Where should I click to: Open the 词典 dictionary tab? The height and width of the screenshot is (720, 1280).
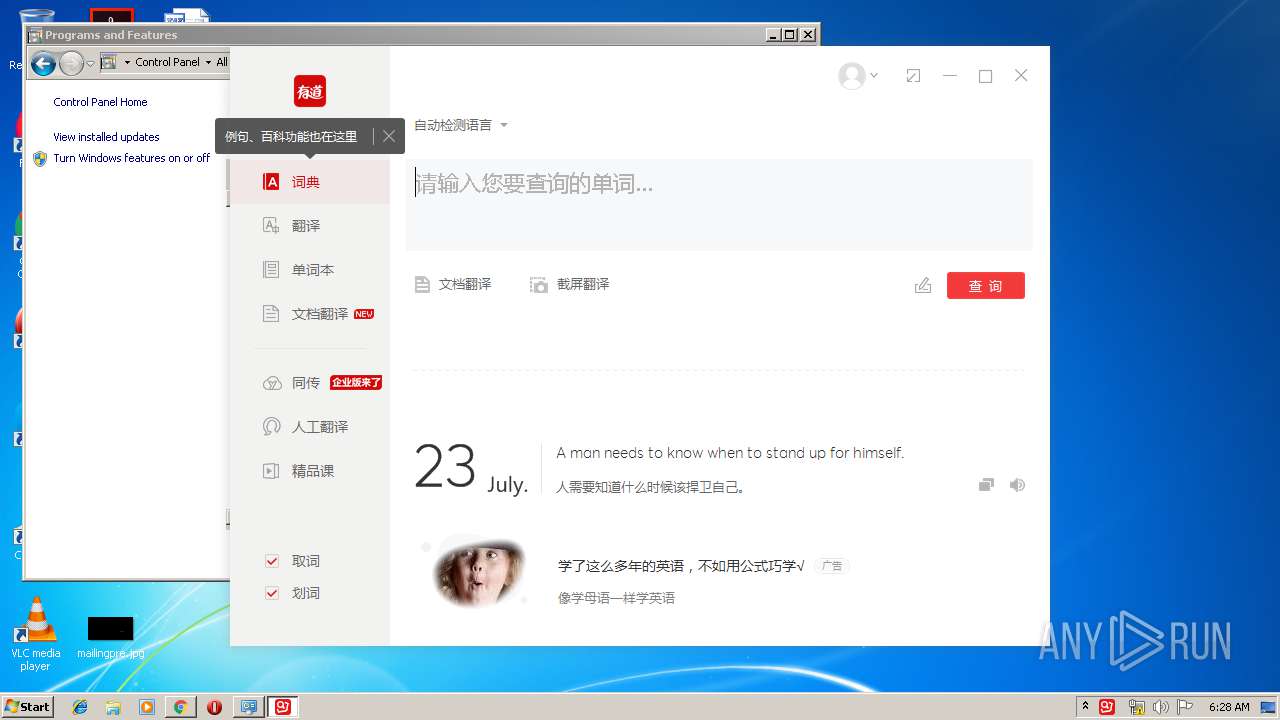coord(310,182)
